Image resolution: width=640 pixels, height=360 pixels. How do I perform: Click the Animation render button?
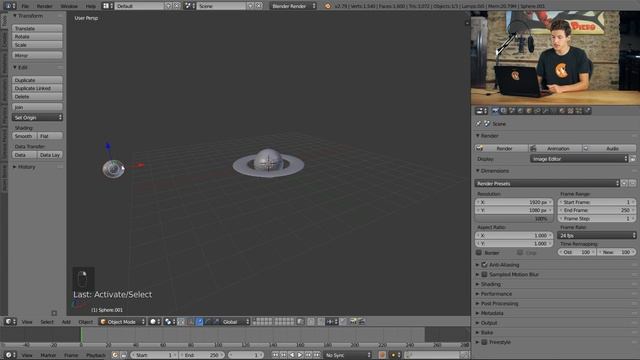tap(555, 148)
